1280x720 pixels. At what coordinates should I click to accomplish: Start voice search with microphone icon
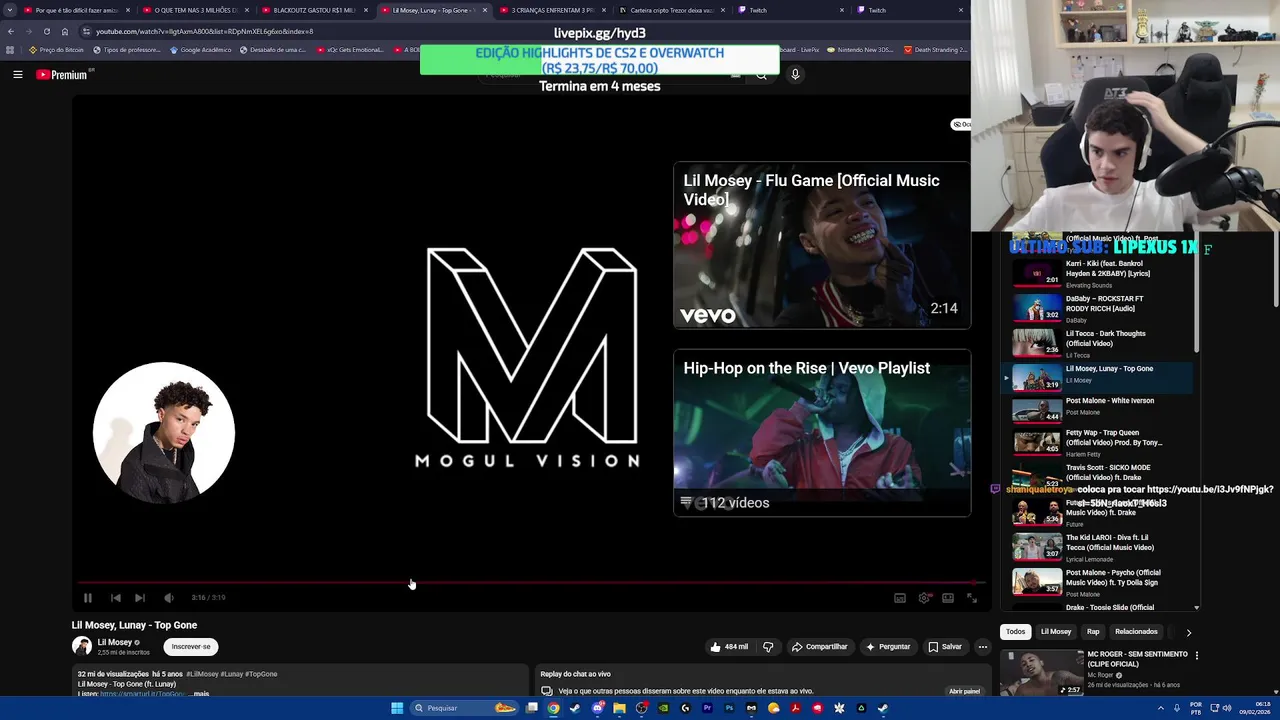tap(795, 74)
